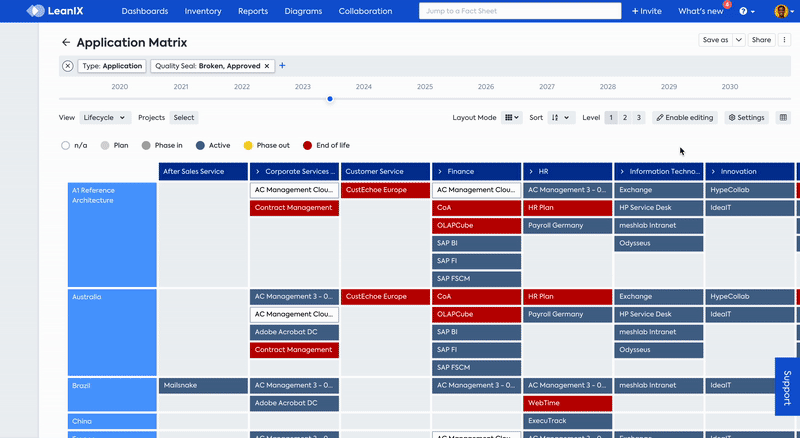Click the LeanIX logo

point(55,11)
